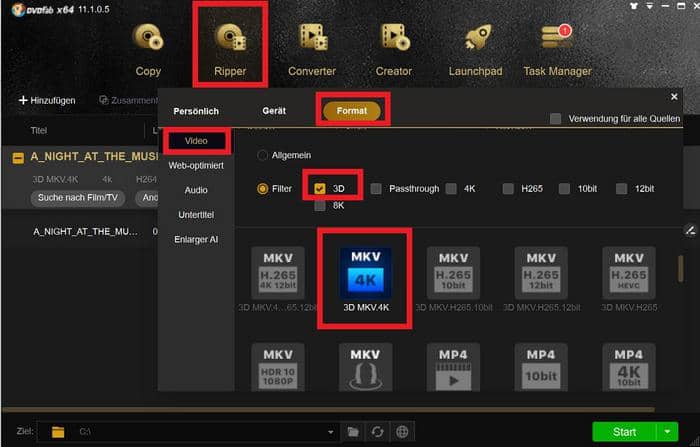Select the Untertitel category

pos(196,214)
